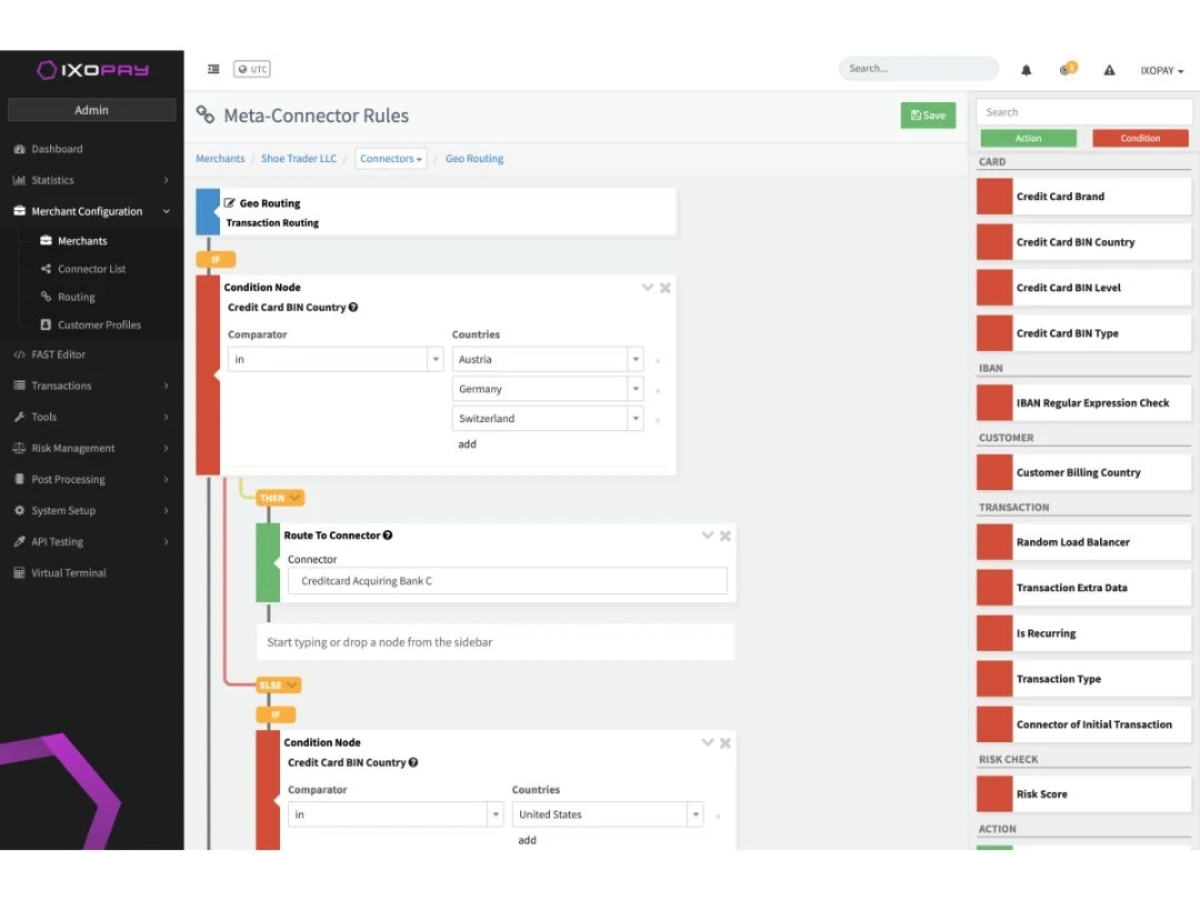The width and height of the screenshot is (1200, 900).
Task: Filter nodes by Action
Action: pos(1028,138)
